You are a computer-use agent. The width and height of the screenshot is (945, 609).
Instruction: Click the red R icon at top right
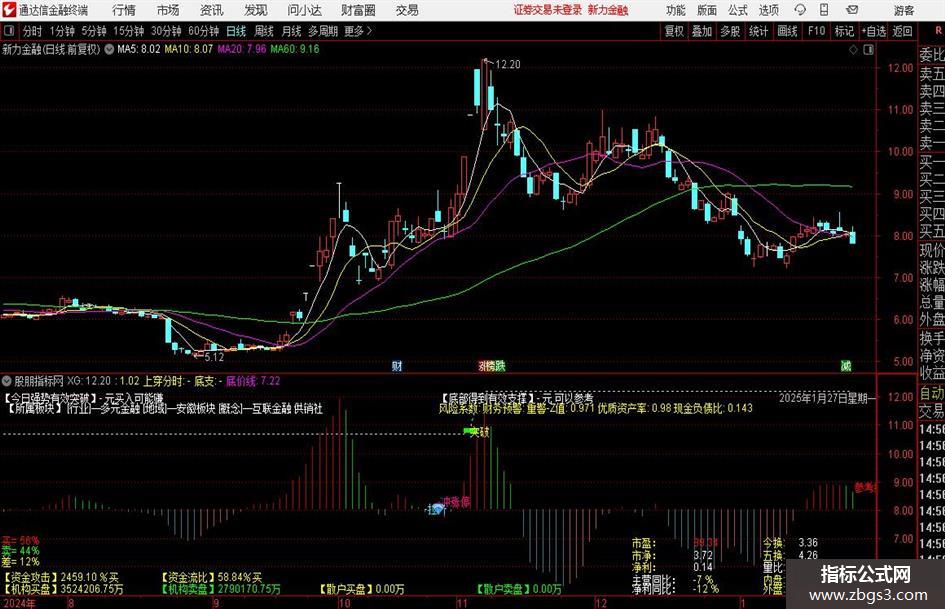(938, 31)
